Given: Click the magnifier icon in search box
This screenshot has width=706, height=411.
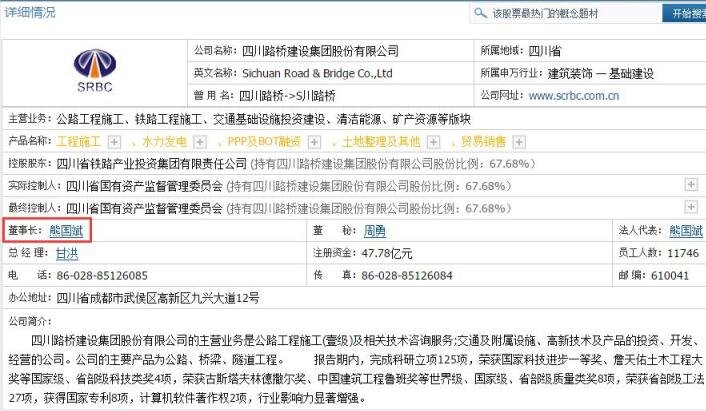Looking at the screenshot, I should 480,13.
